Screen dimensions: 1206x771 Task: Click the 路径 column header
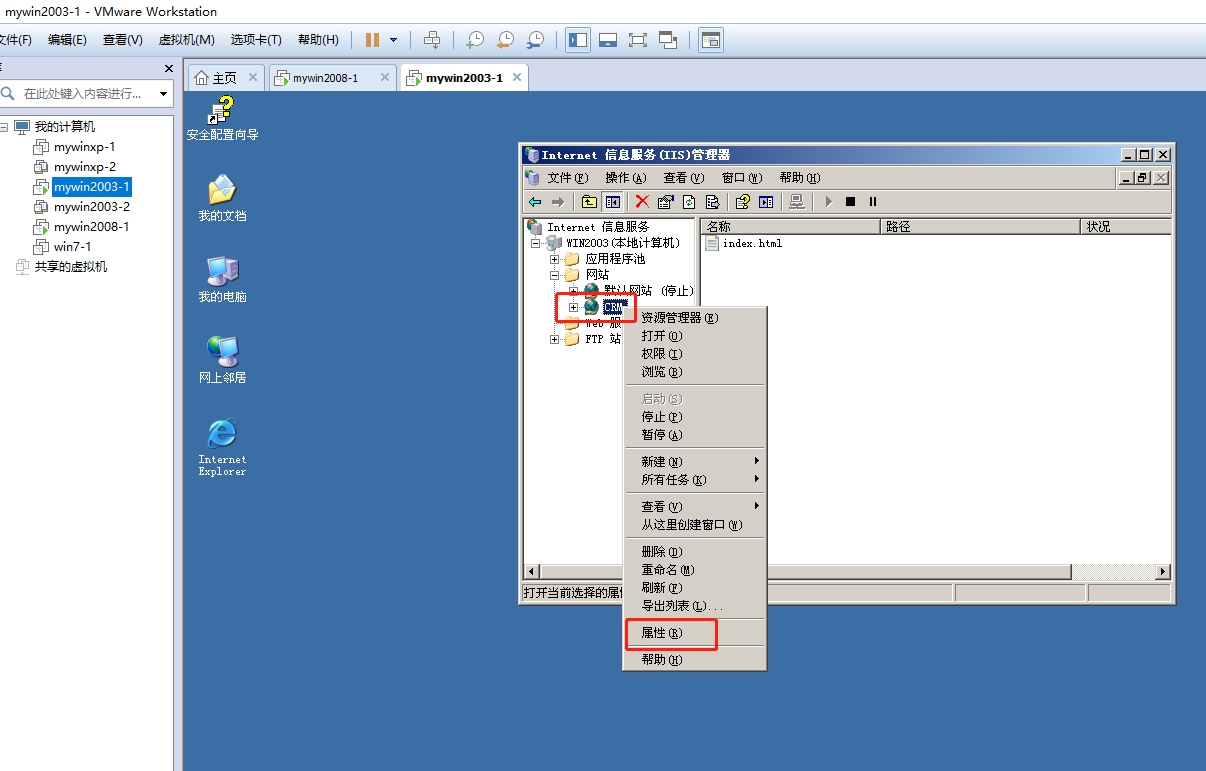pos(981,227)
